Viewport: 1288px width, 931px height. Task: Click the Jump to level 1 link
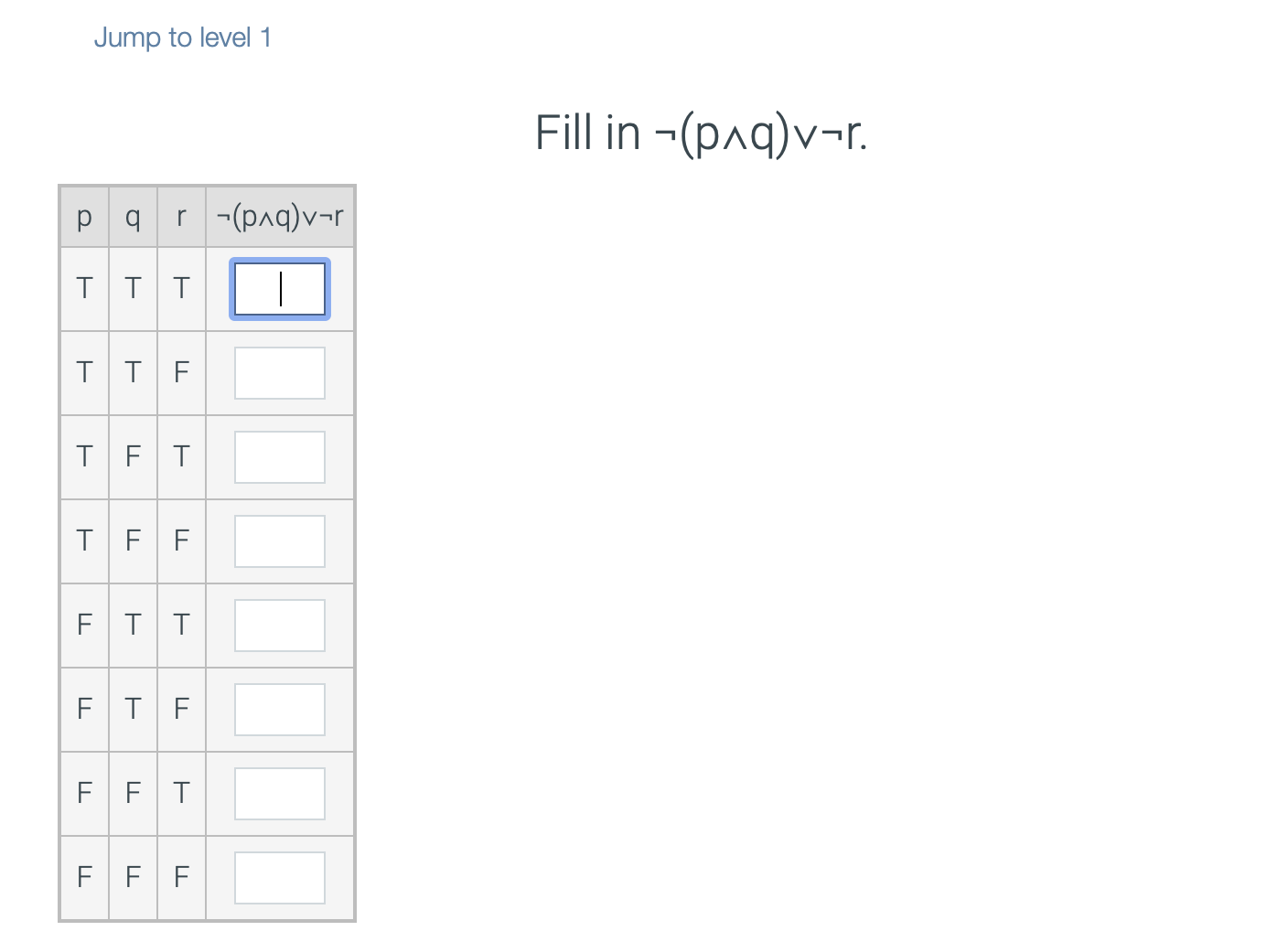pyautogui.click(x=182, y=37)
